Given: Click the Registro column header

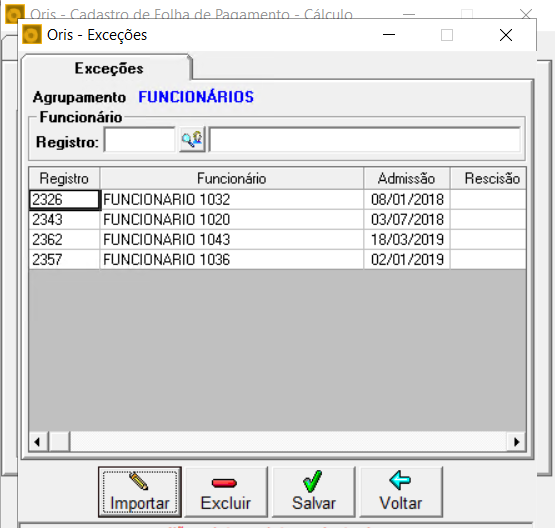Looking at the screenshot, I should pyautogui.click(x=64, y=178).
